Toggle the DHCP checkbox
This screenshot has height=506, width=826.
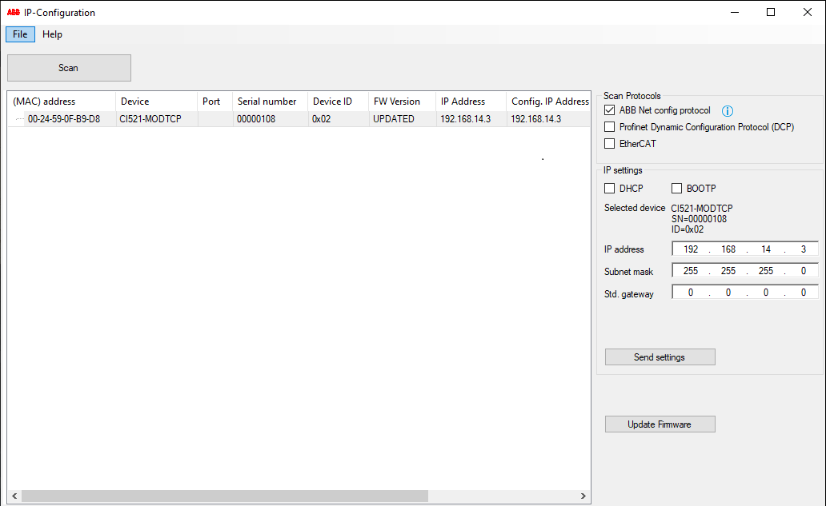(x=610, y=188)
